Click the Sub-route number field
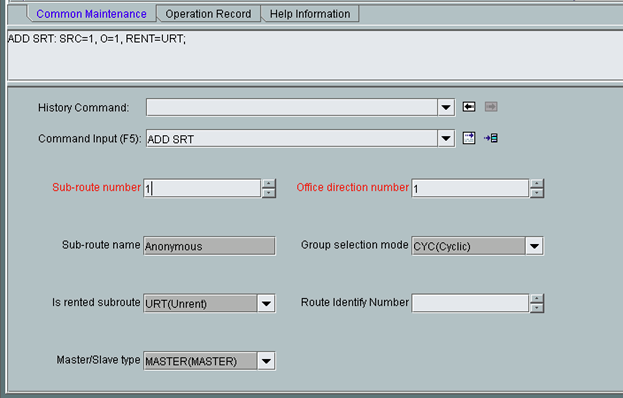The width and height of the screenshot is (623, 398). pos(202,188)
